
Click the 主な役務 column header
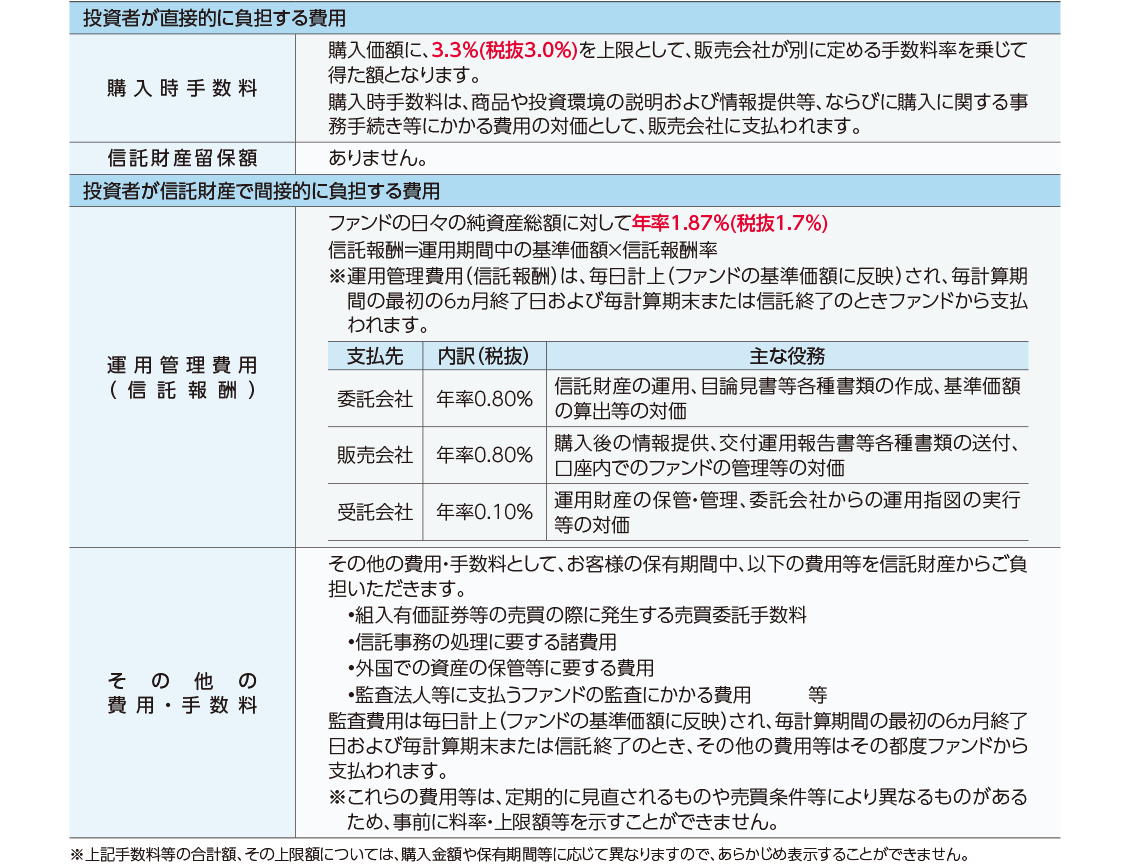pyautogui.click(x=787, y=356)
